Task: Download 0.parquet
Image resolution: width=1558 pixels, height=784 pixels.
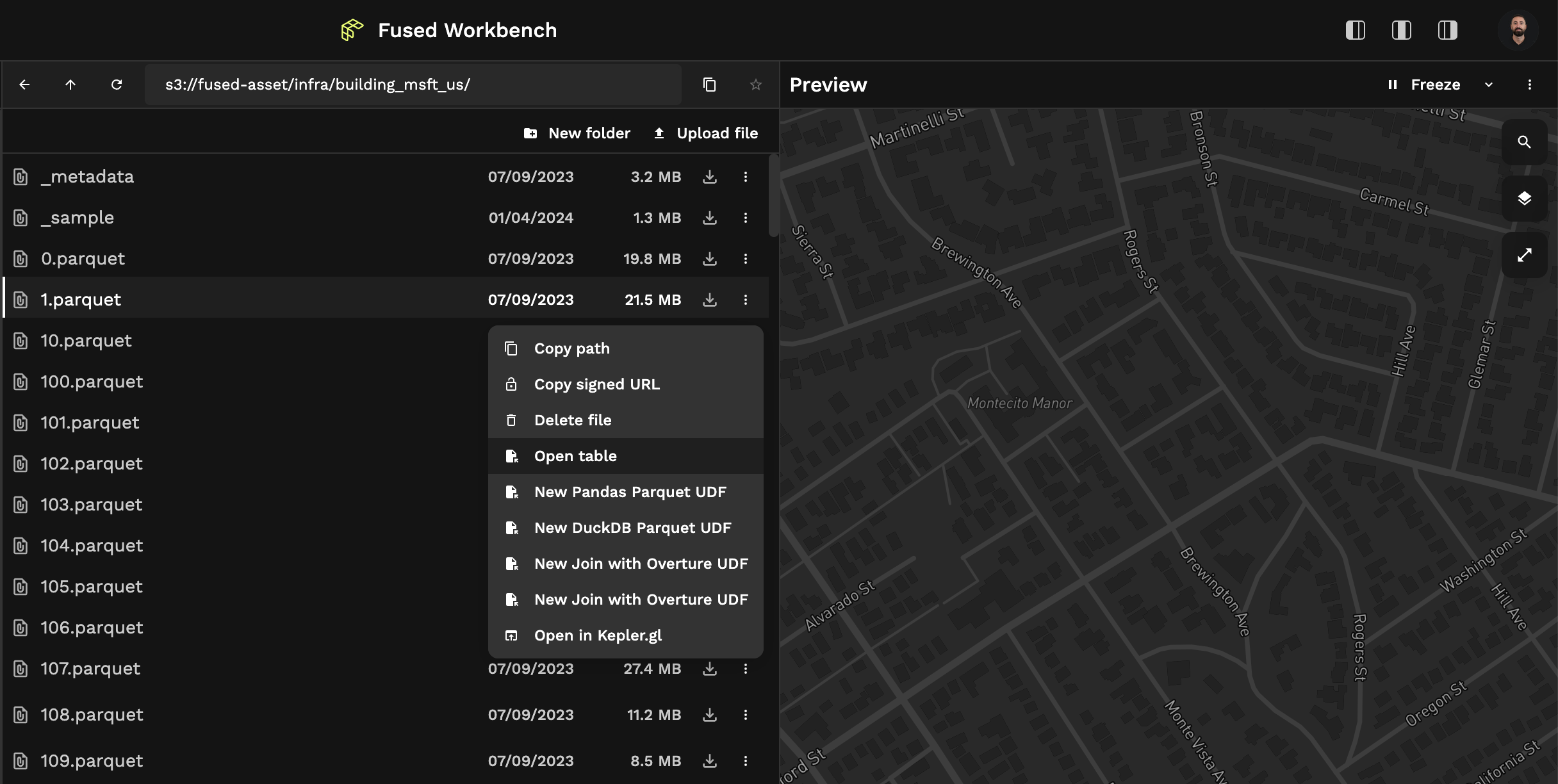Action: tap(710, 259)
